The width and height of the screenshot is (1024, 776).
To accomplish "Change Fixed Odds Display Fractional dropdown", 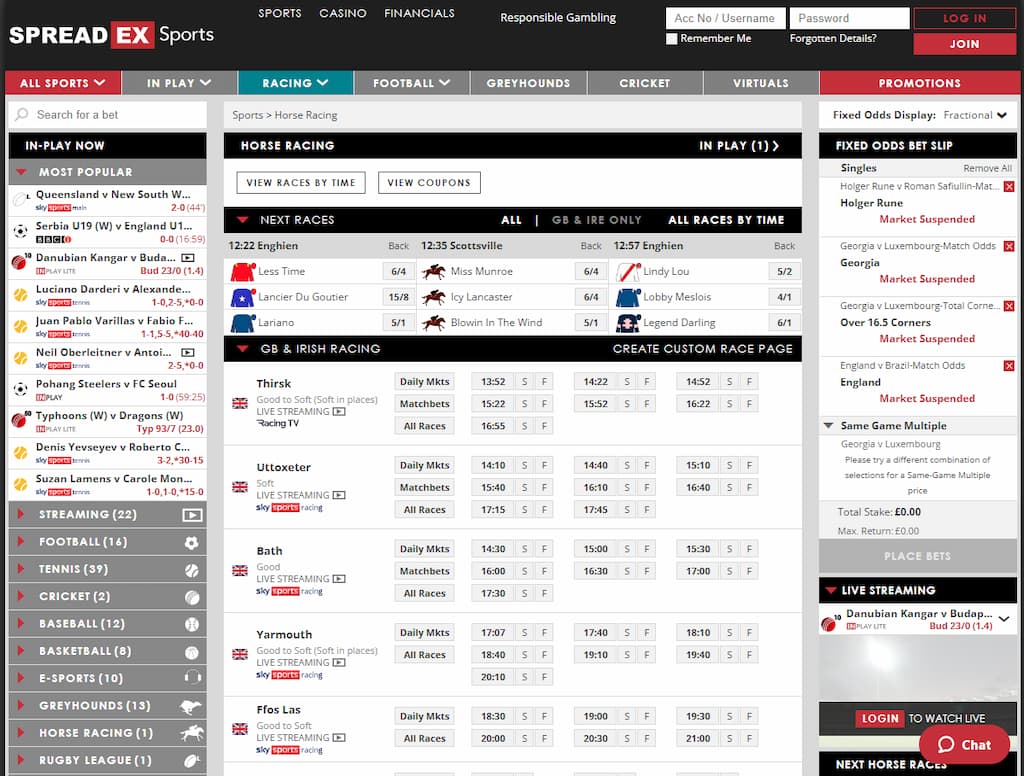I will (975, 115).
